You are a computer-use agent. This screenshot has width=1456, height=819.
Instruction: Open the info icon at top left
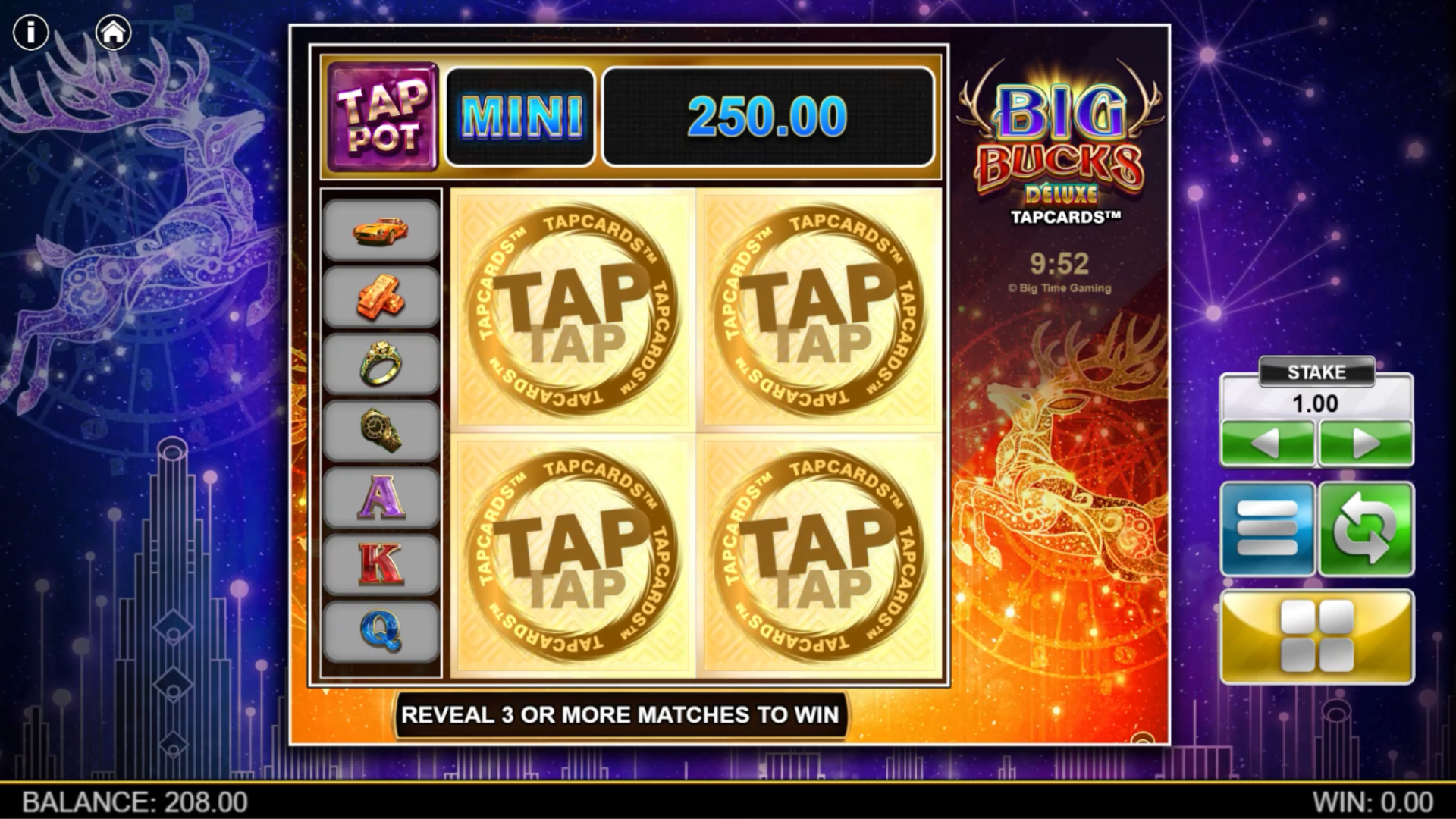tap(31, 33)
